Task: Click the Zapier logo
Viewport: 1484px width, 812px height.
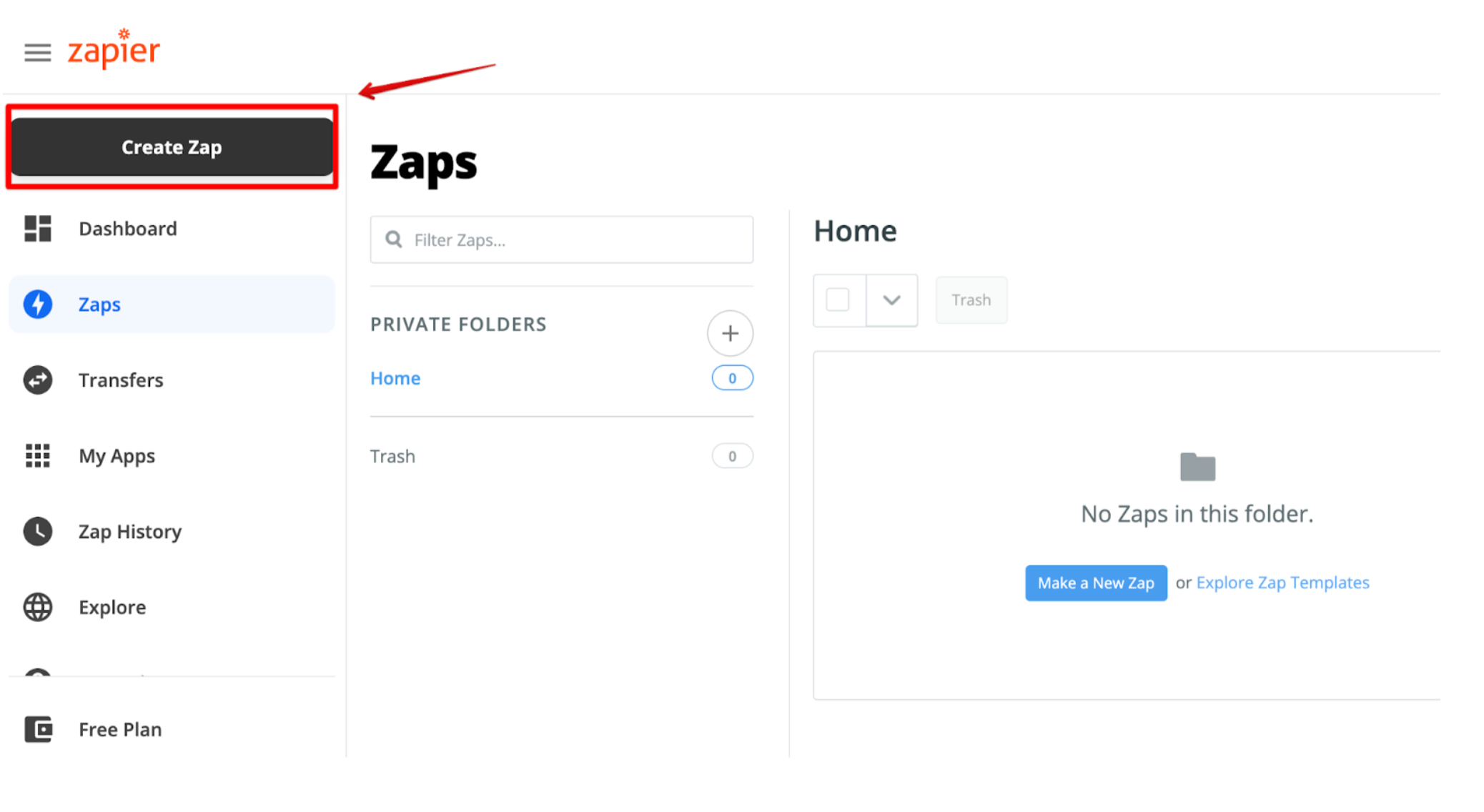Action: pyautogui.click(x=114, y=49)
